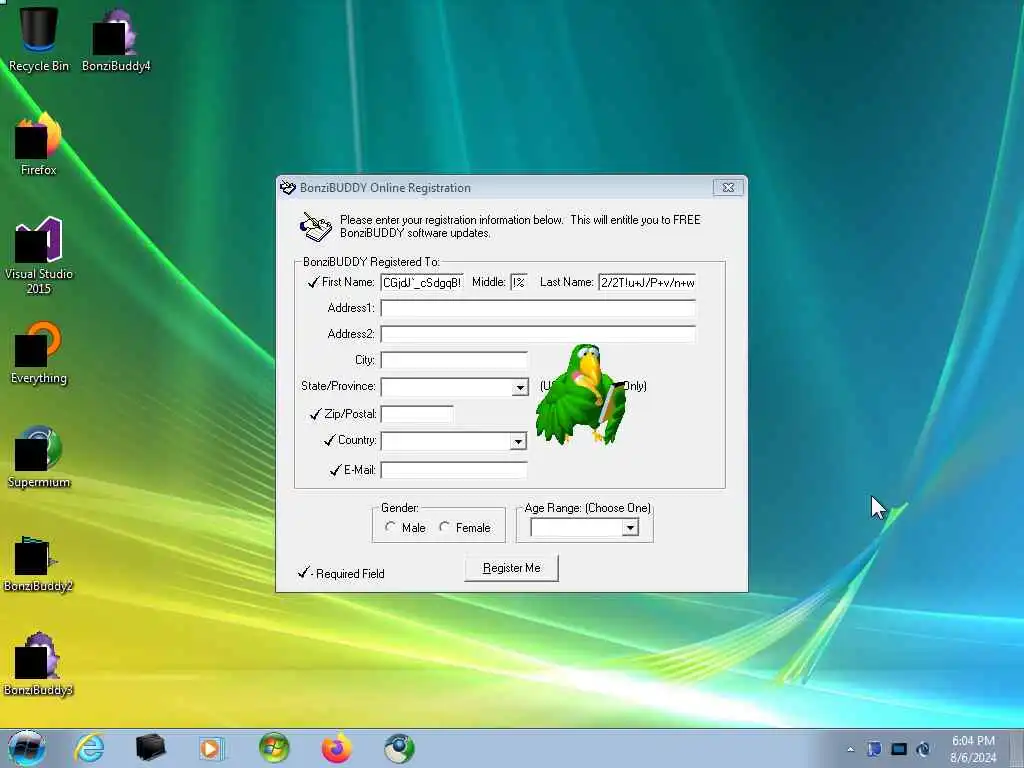1024x768 pixels.
Task: Click the Windows flag taskbar icon
Action: [x=274, y=748]
